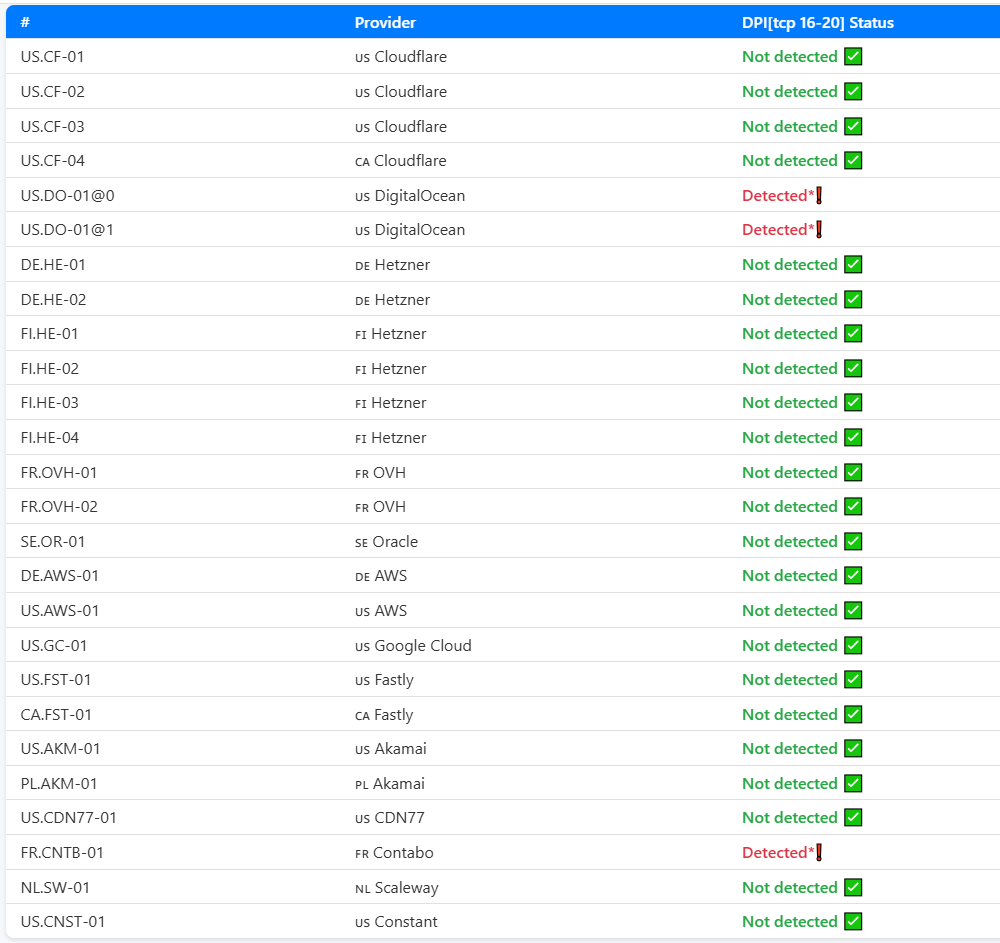Click the 'Provider' column header

click(x=385, y=22)
